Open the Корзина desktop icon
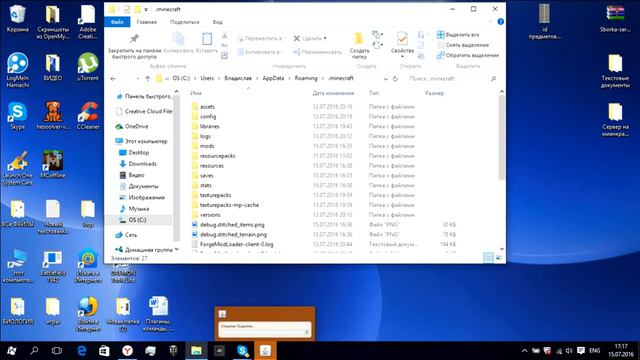640x360 pixels. click(x=18, y=19)
